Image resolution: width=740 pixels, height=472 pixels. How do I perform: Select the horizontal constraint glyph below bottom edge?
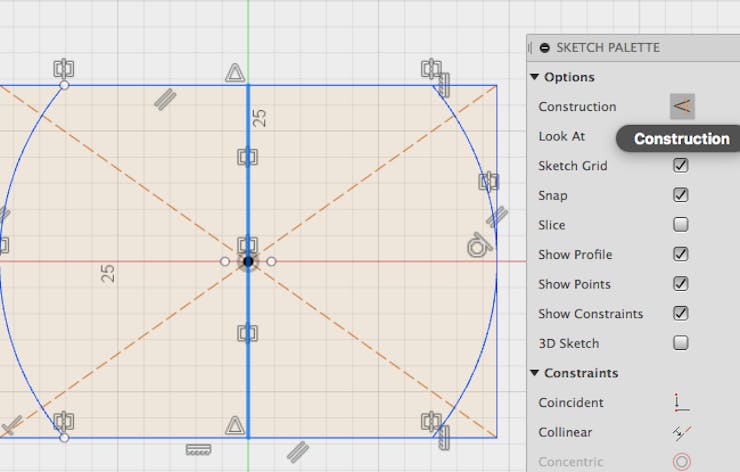[x=198, y=450]
